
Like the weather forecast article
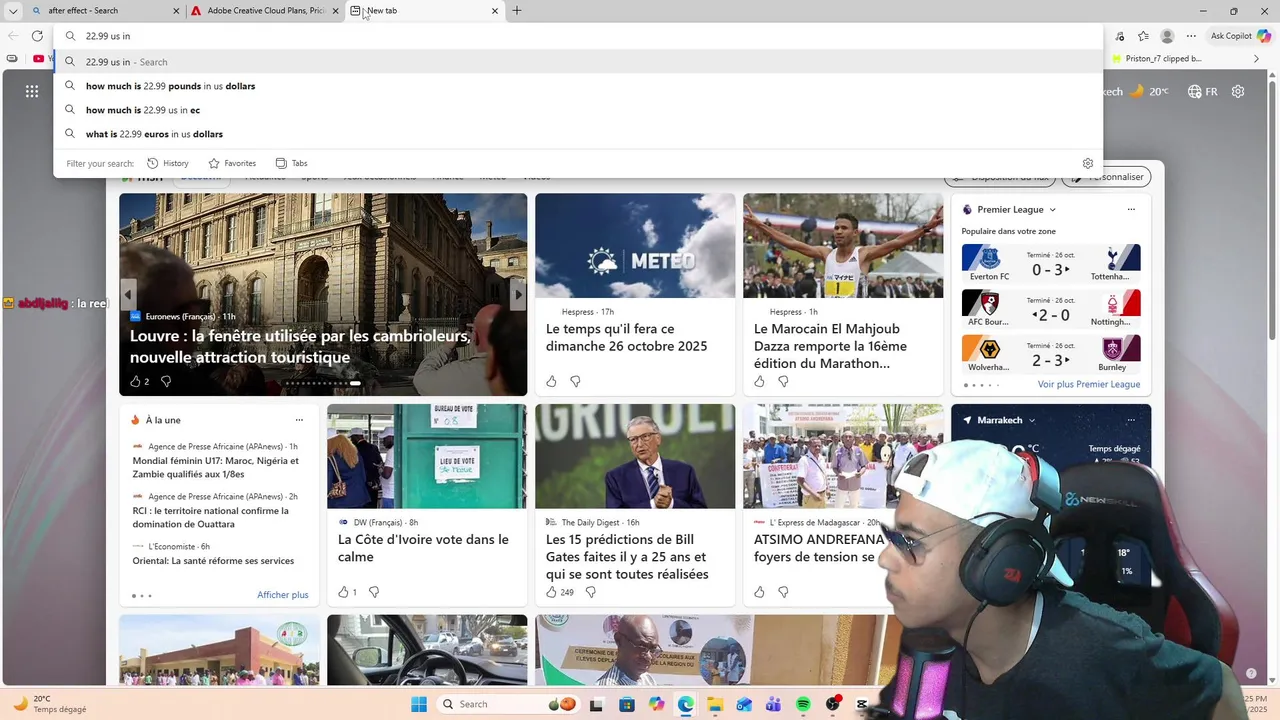[551, 381]
